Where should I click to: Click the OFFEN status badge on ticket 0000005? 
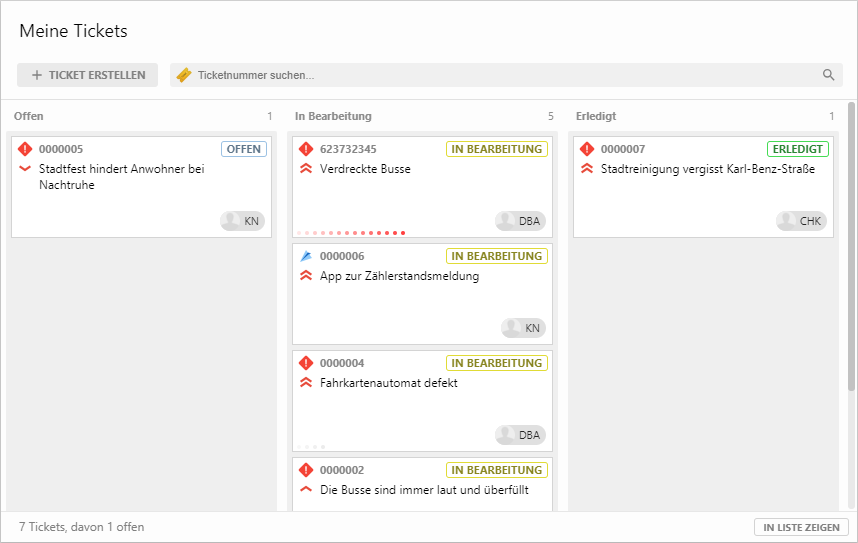(x=244, y=149)
